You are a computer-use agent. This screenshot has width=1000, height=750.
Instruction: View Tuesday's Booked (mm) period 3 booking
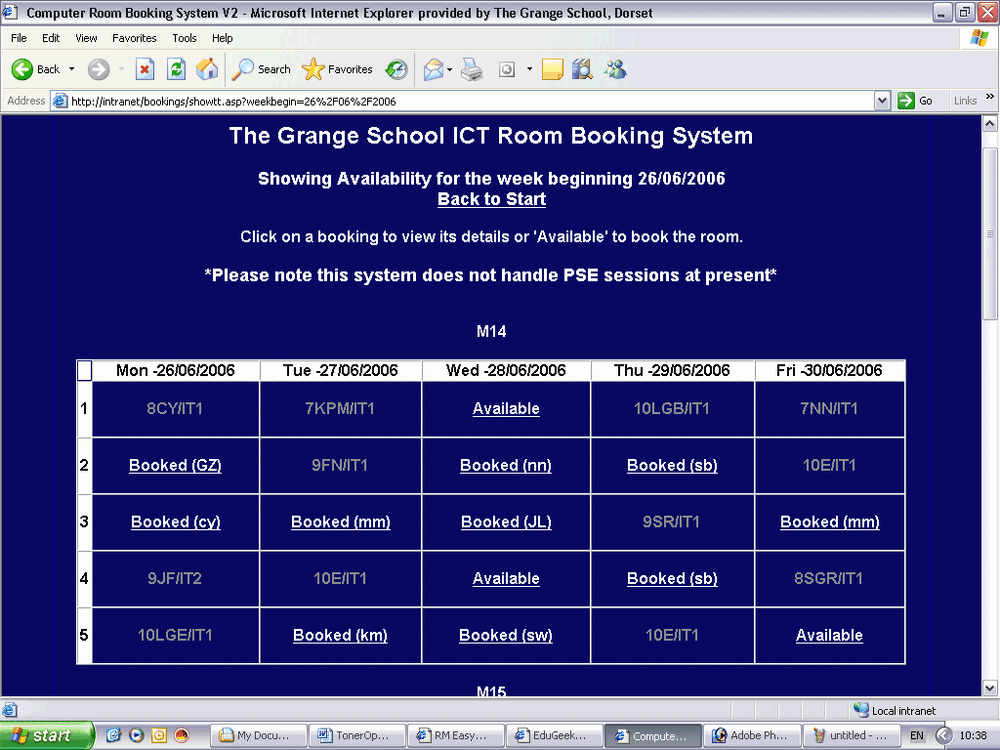tap(341, 522)
